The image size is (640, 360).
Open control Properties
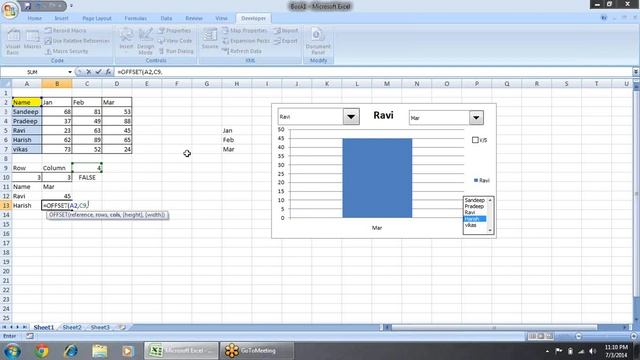click(174, 31)
